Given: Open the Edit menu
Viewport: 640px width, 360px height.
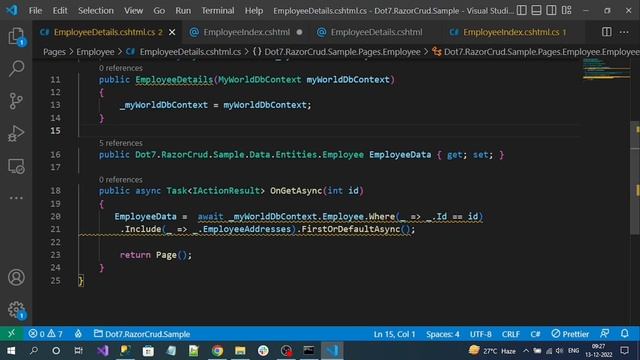Looking at the screenshot, I should 60,11.
